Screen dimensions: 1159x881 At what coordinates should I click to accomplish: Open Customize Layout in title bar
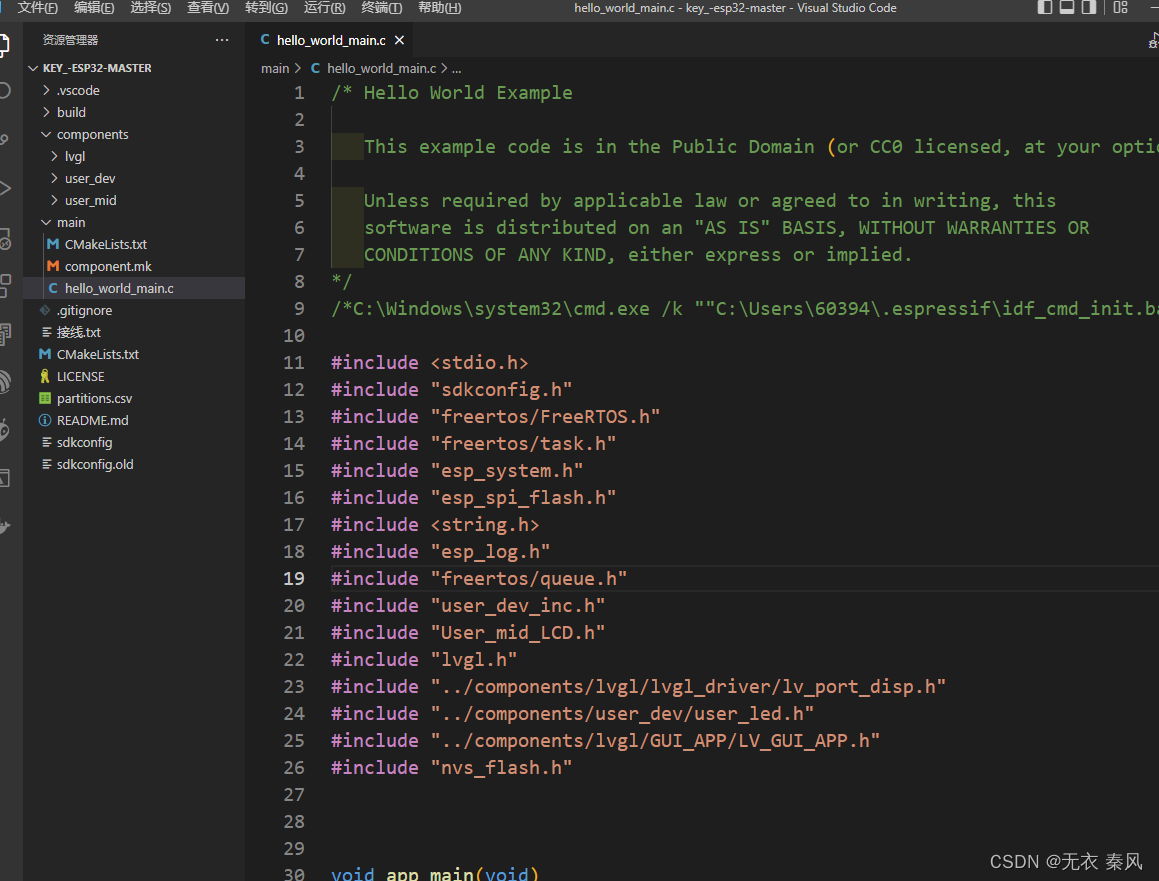click(x=1121, y=7)
